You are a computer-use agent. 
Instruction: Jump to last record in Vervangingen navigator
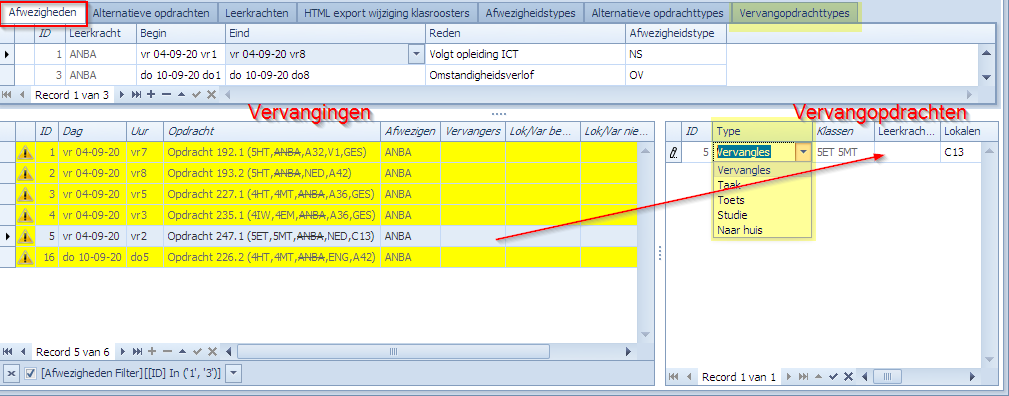coord(136,352)
